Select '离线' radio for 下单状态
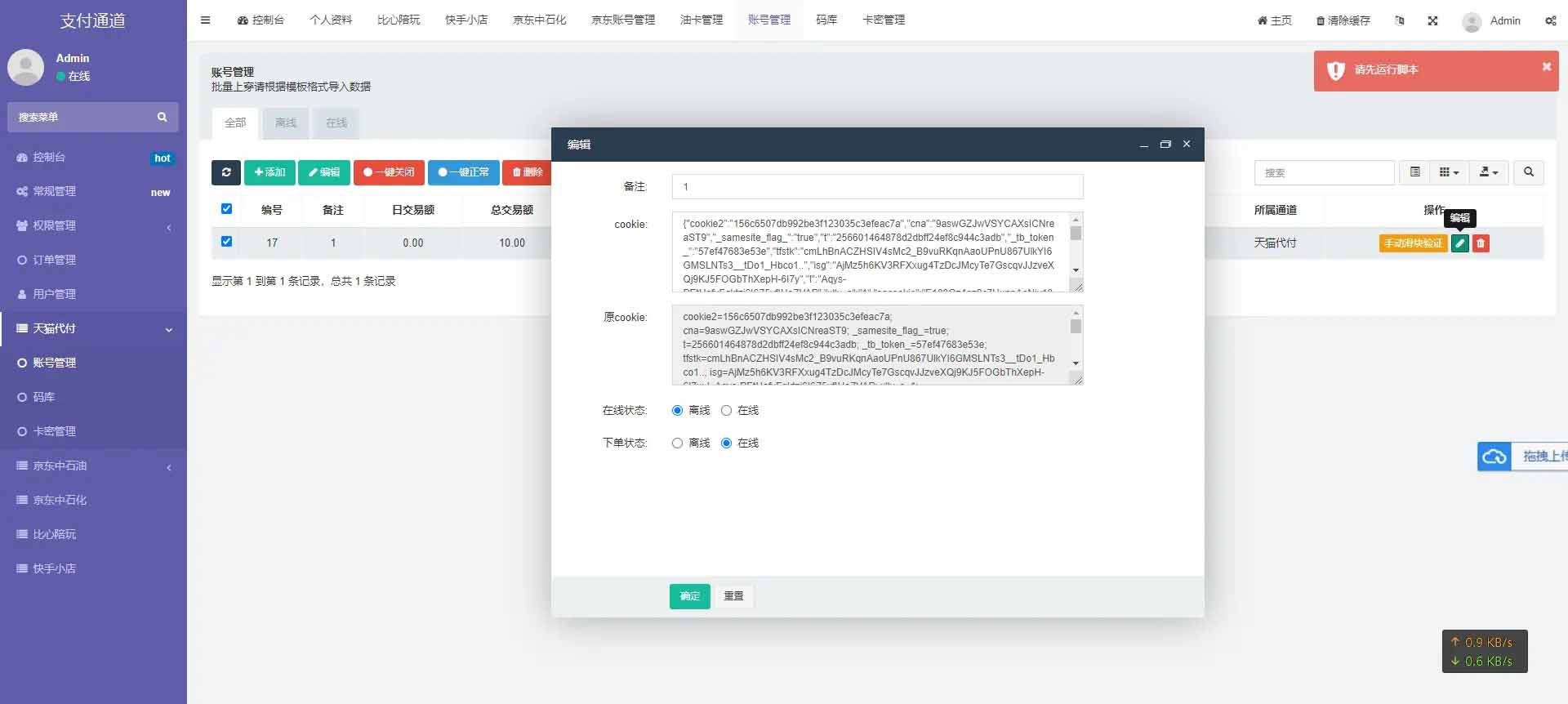The height and width of the screenshot is (704, 1568). click(677, 443)
